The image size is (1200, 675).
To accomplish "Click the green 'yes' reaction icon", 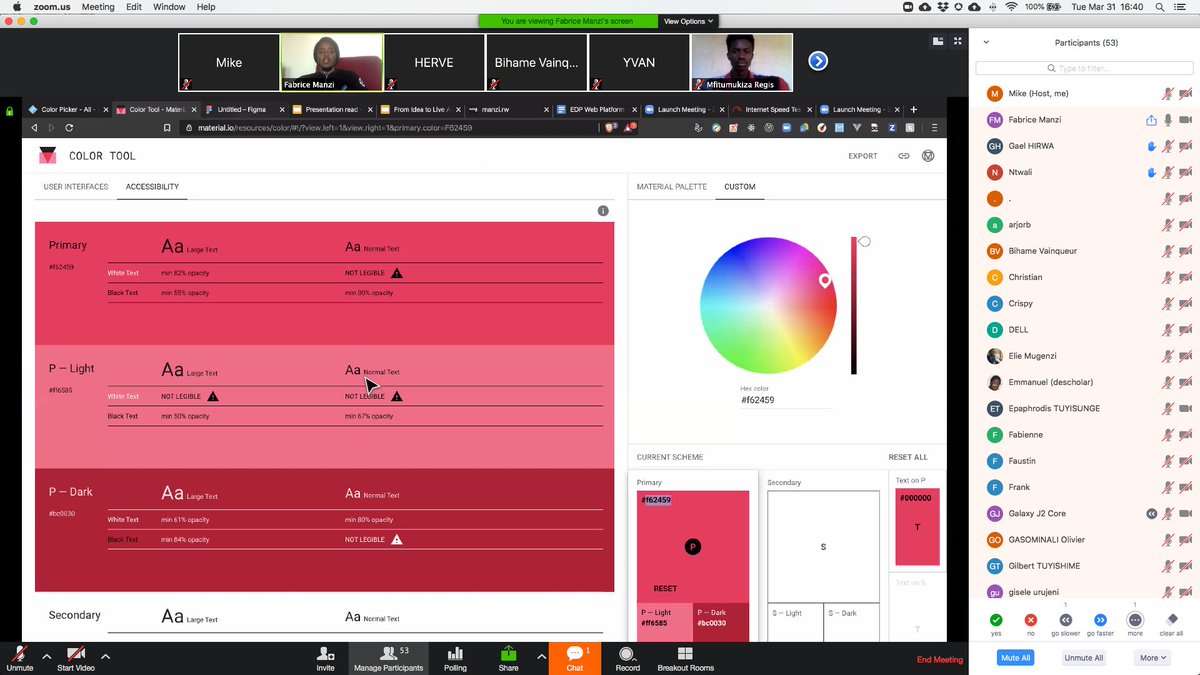I will click(x=996, y=620).
